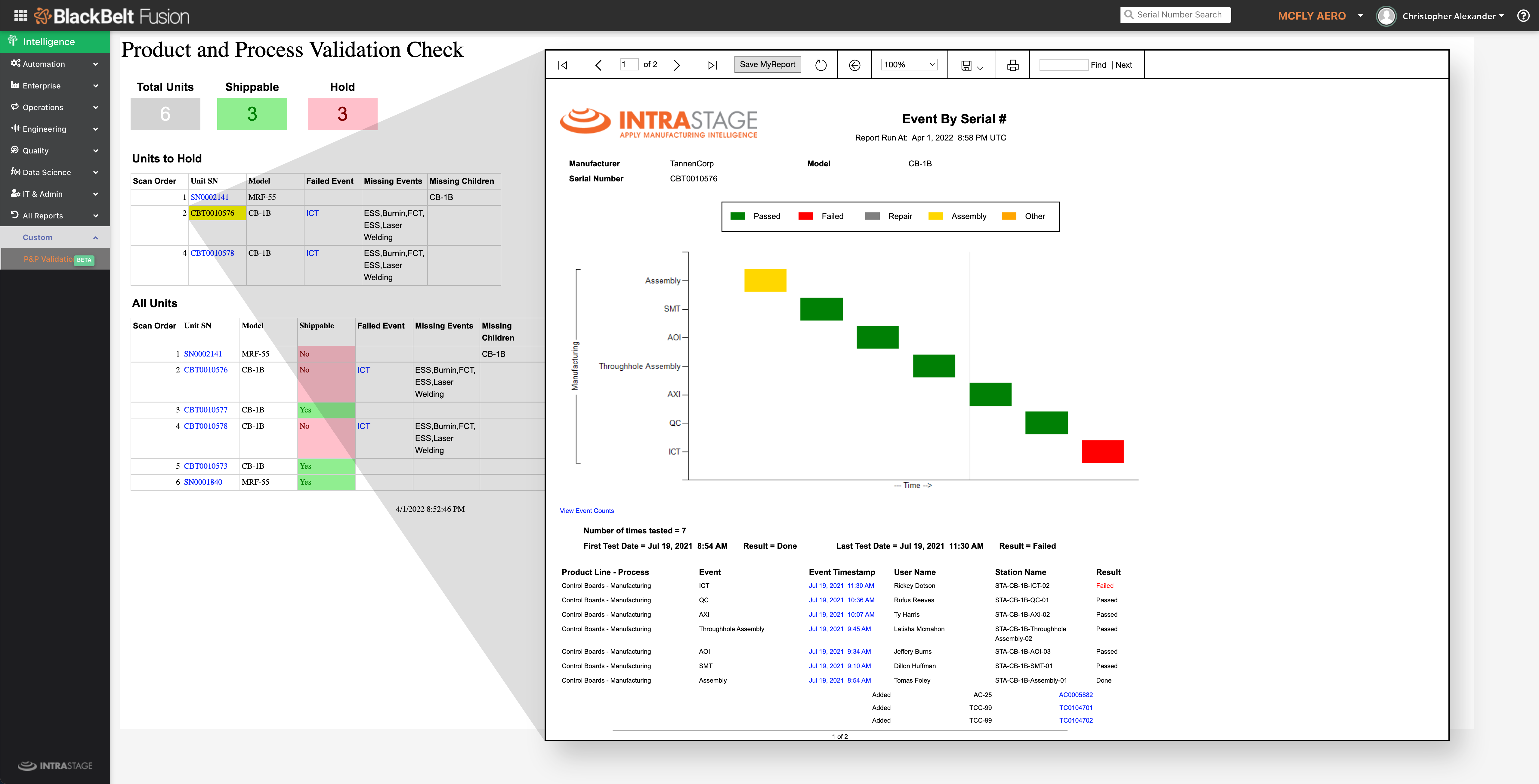Expand the Enterprise menu chevron
The image size is (1539, 784).
tap(96, 85)
